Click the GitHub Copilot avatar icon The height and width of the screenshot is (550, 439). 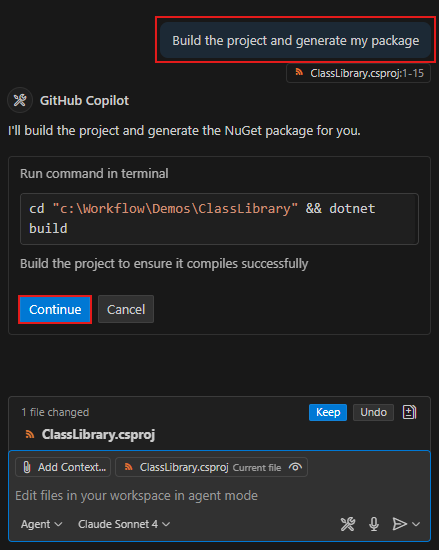20,100
